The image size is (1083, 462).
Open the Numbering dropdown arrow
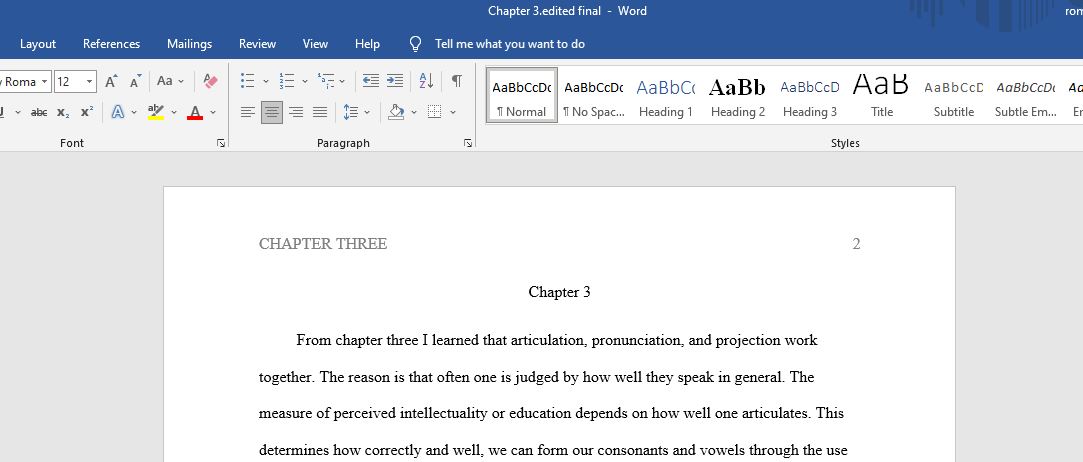[305, 81]
